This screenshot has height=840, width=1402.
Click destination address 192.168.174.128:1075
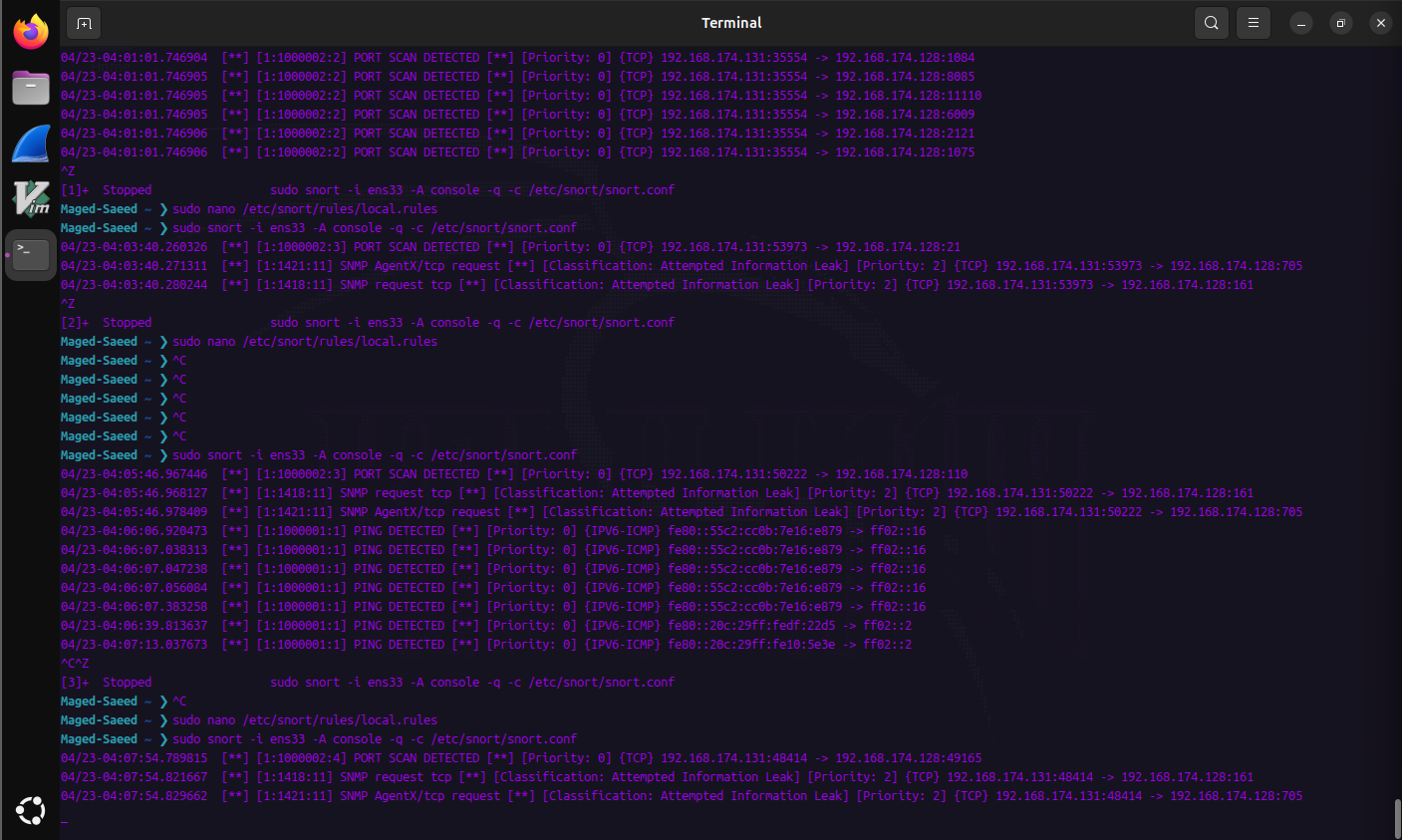point(905,152)
